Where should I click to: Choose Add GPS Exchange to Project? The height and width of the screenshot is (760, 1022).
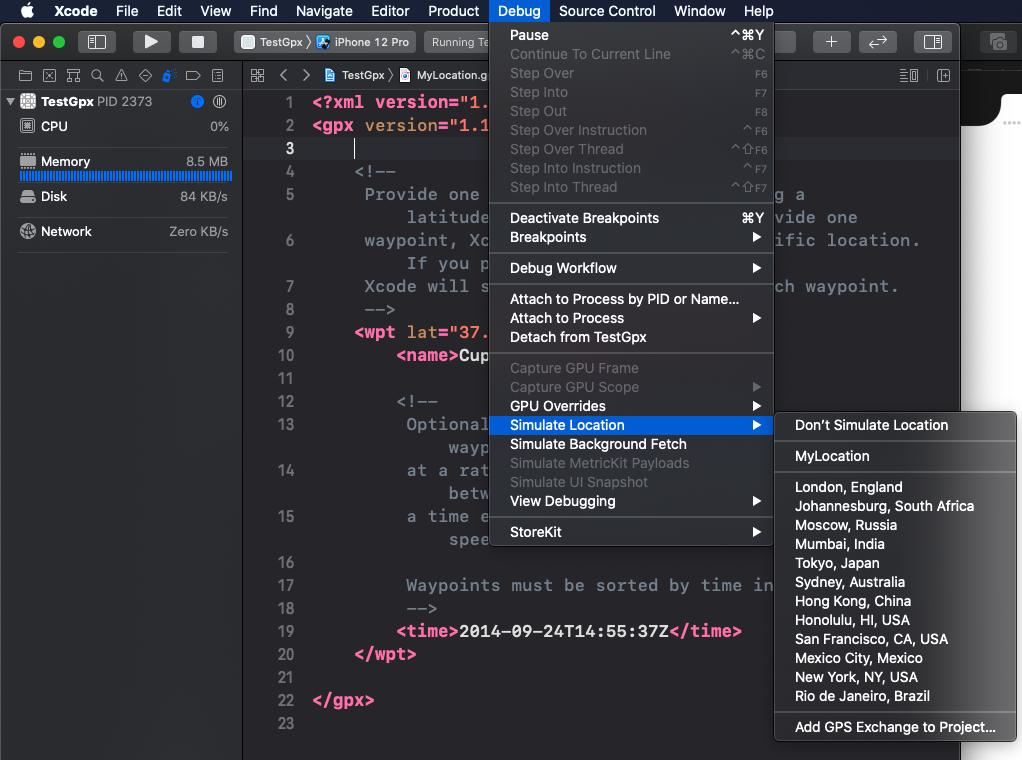click(894, 727)
